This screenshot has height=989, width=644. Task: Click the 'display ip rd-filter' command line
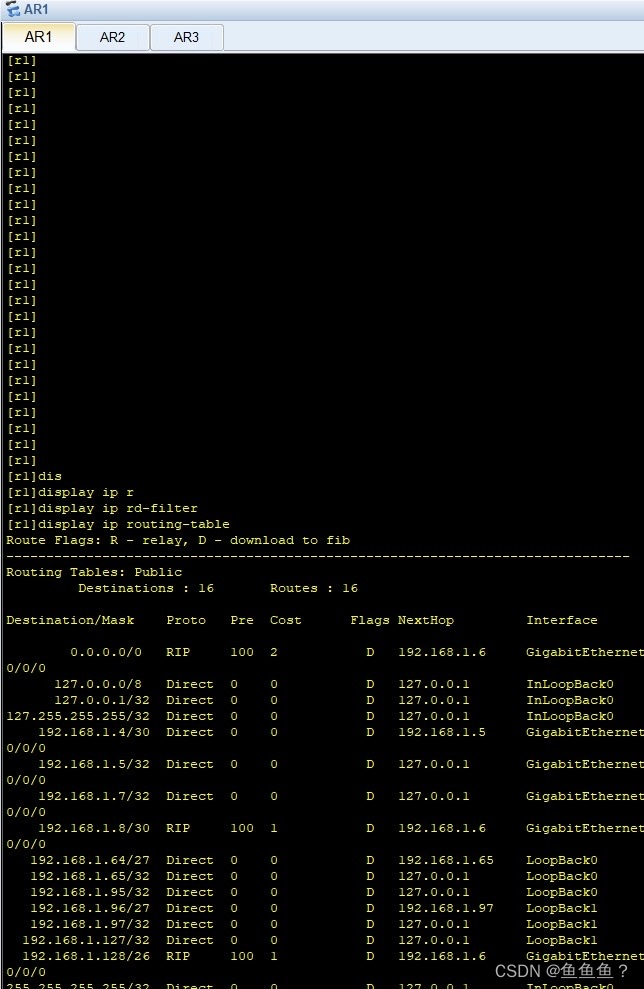[102, 508]
